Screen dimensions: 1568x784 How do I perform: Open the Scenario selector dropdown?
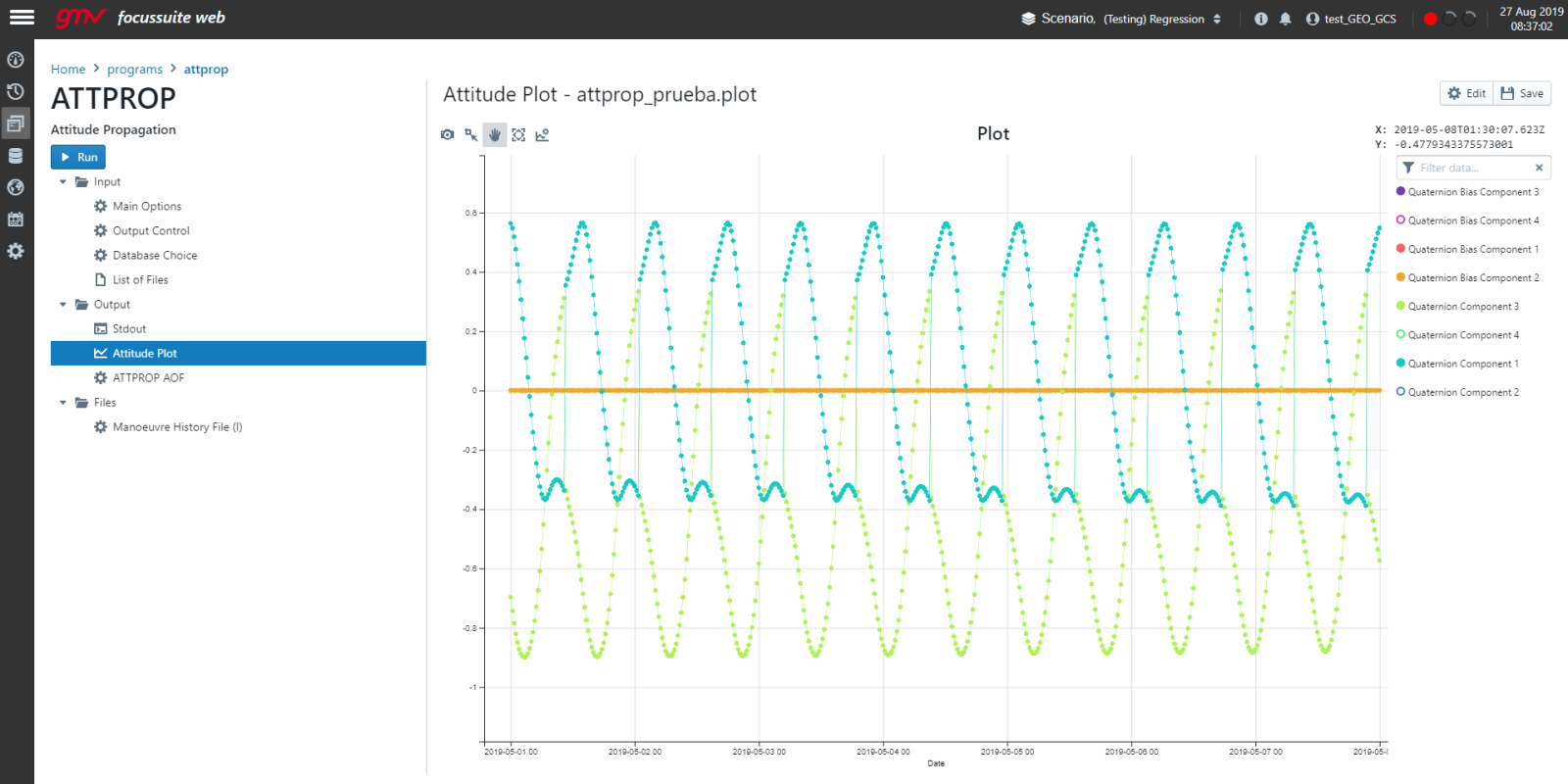pyautogui.click(x=1121, y=19)
